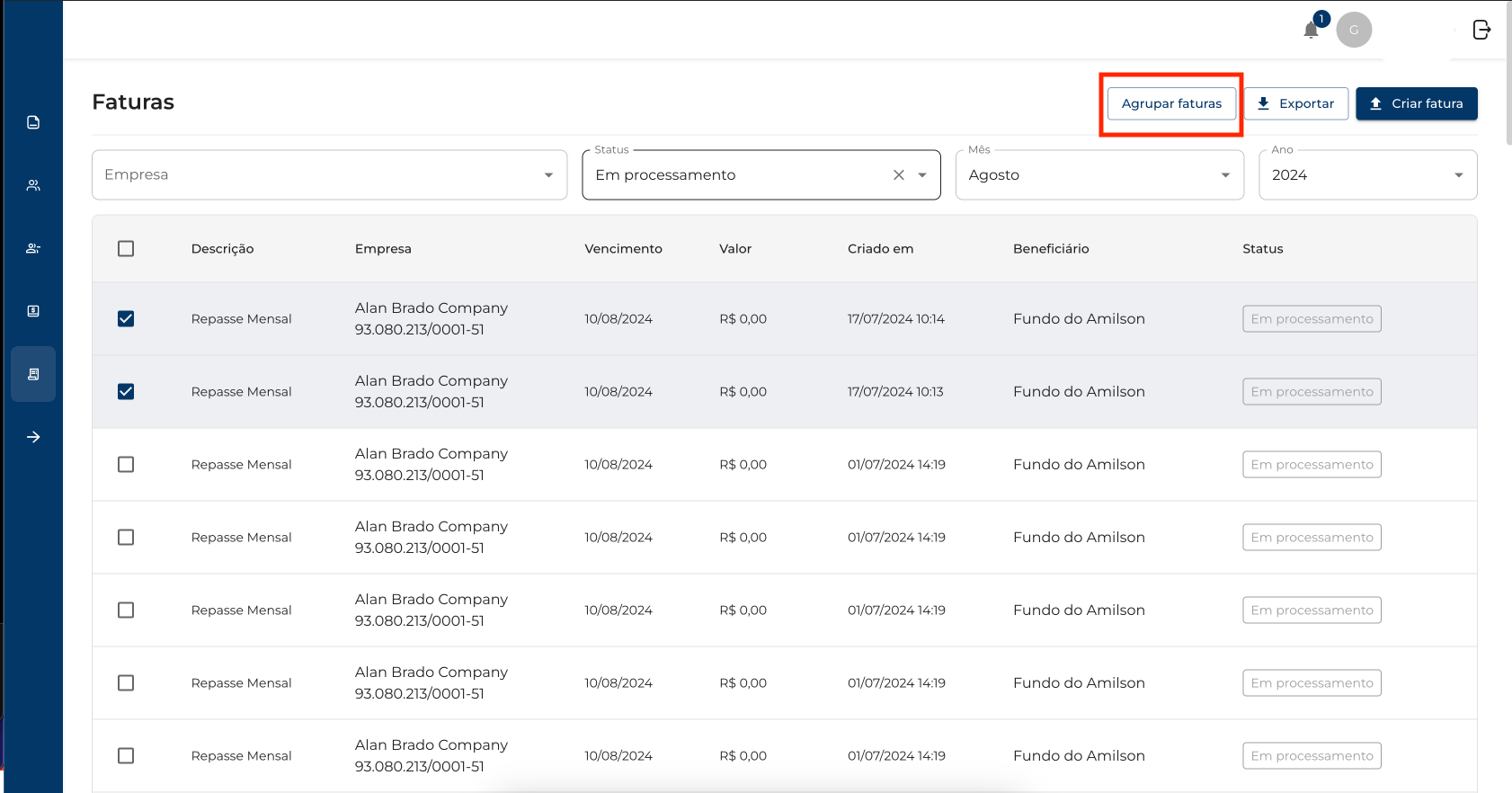This screenshot has height=793, width=1512.
Task: Expand sidebar with the arrow icon
Action: [33, 437]
